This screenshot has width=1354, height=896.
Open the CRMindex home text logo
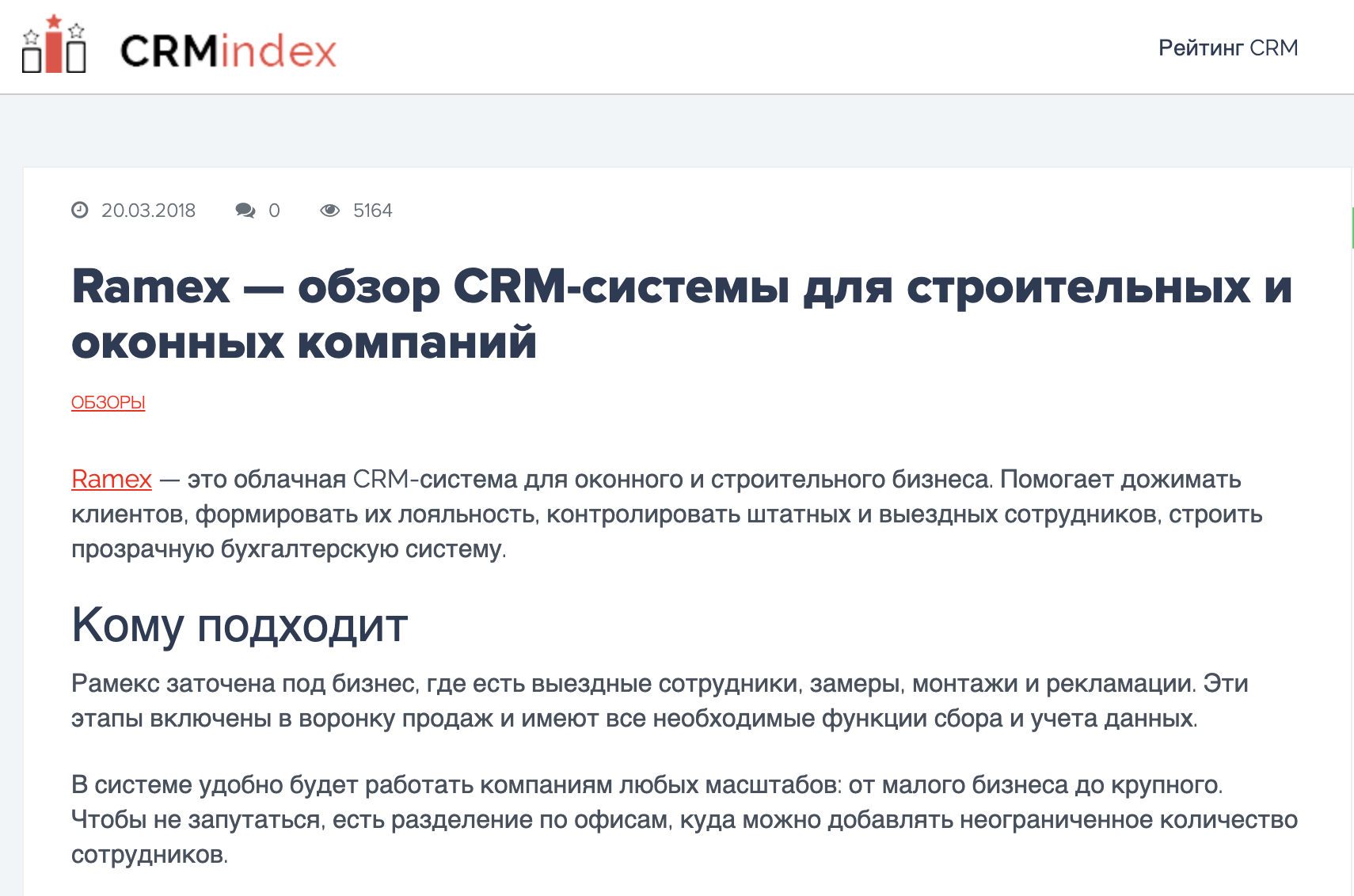pos(228,51)
